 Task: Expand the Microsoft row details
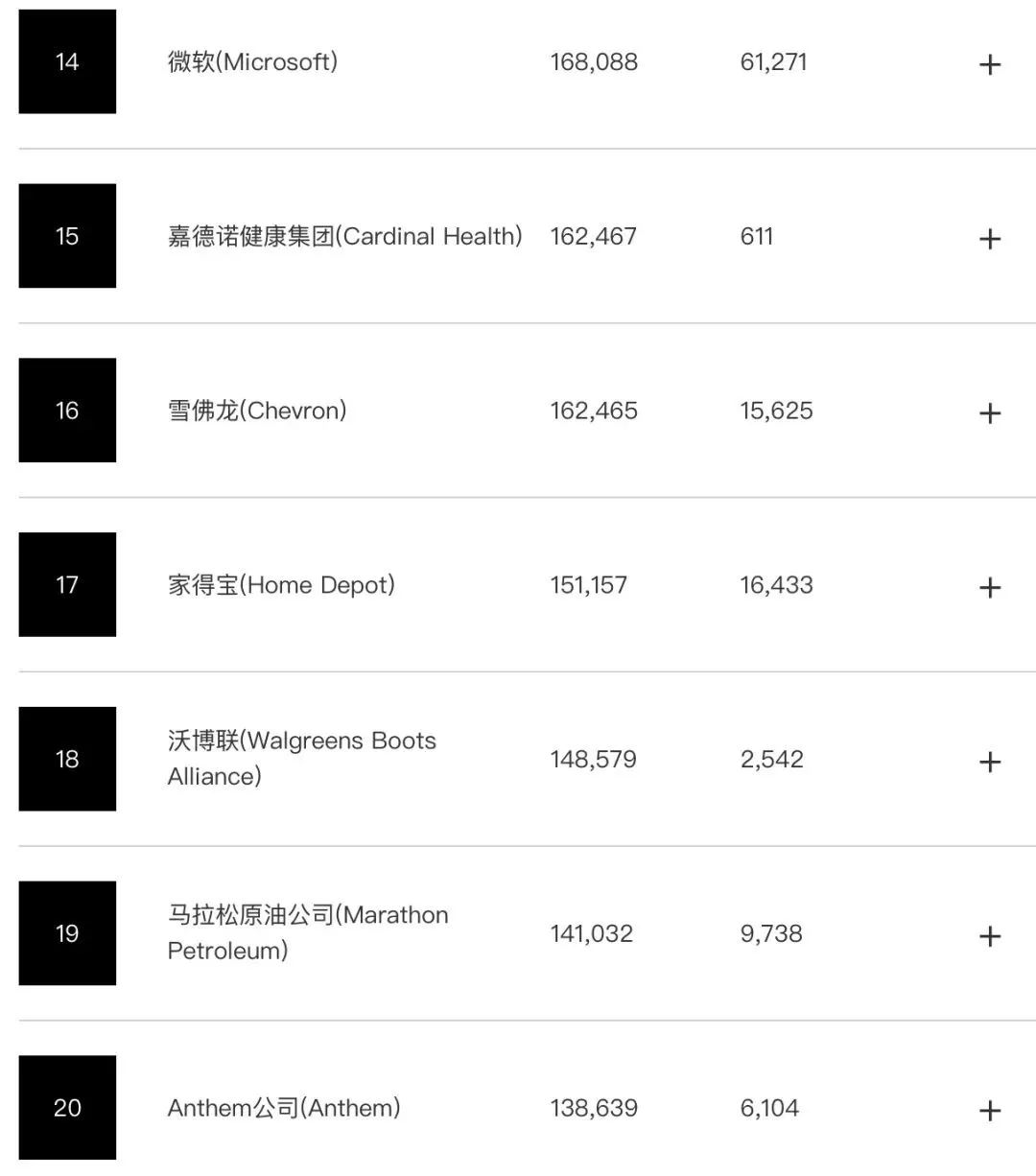989,64
